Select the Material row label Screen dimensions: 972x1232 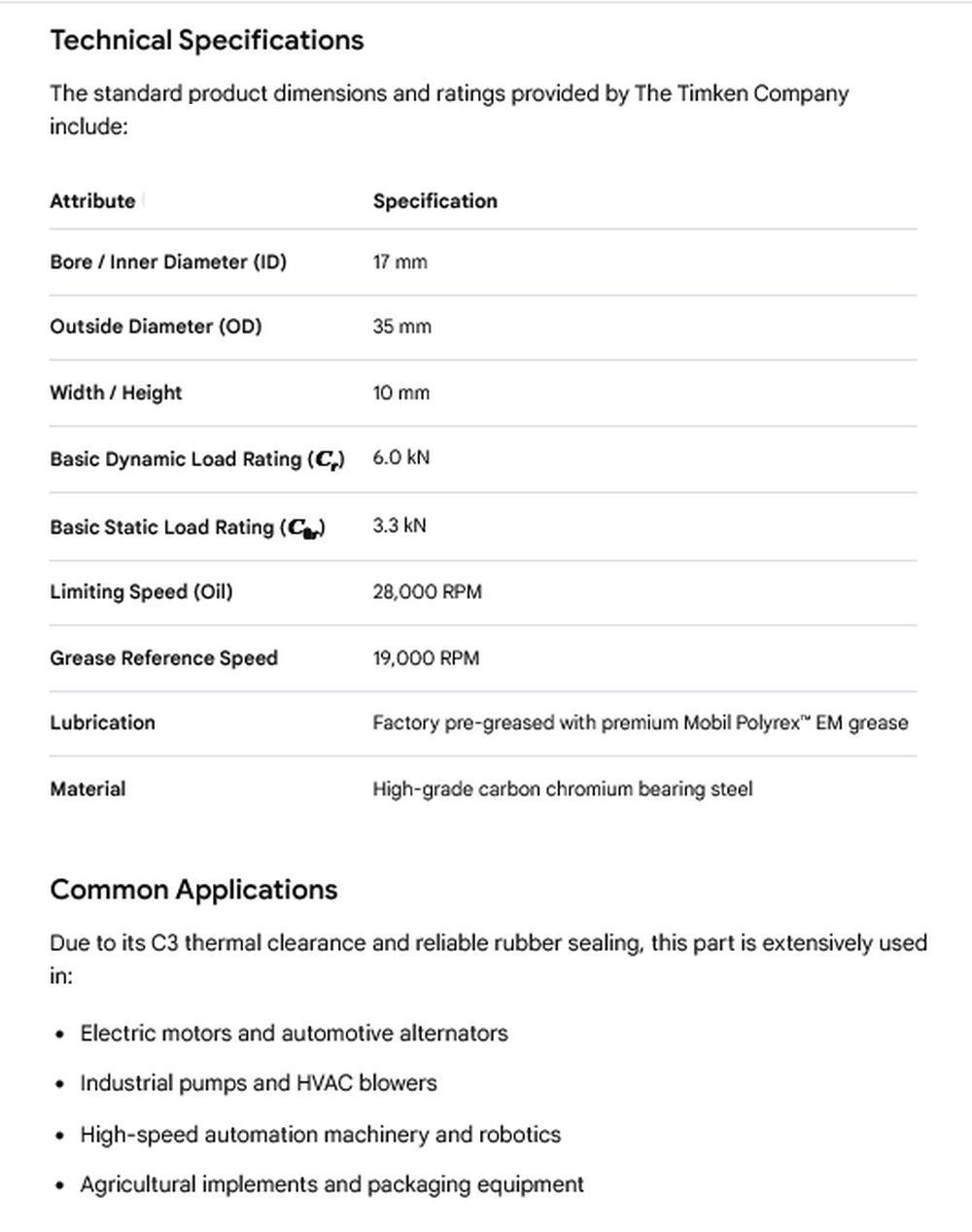pos(87,789)
